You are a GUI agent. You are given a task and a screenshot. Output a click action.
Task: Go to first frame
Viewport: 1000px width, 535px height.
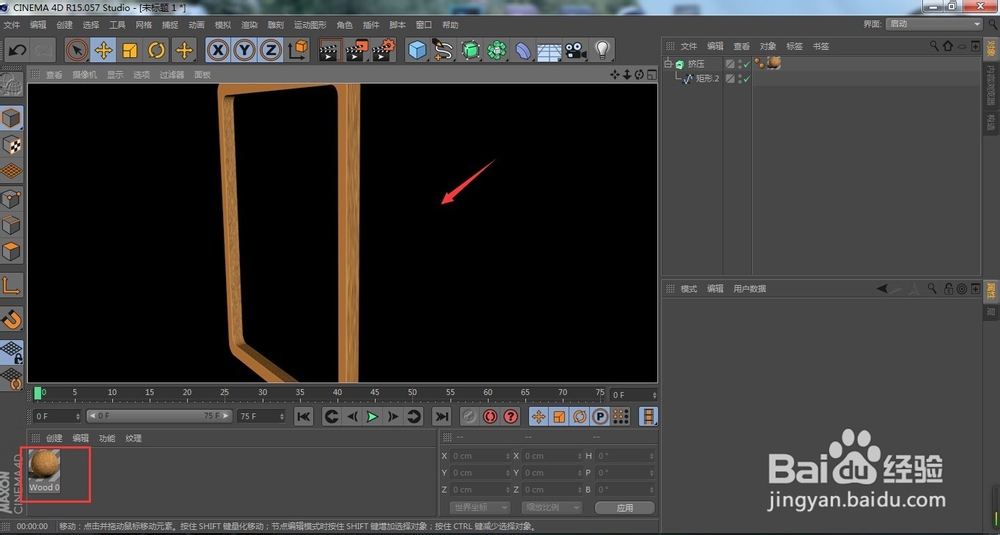[x=304, y=416]
